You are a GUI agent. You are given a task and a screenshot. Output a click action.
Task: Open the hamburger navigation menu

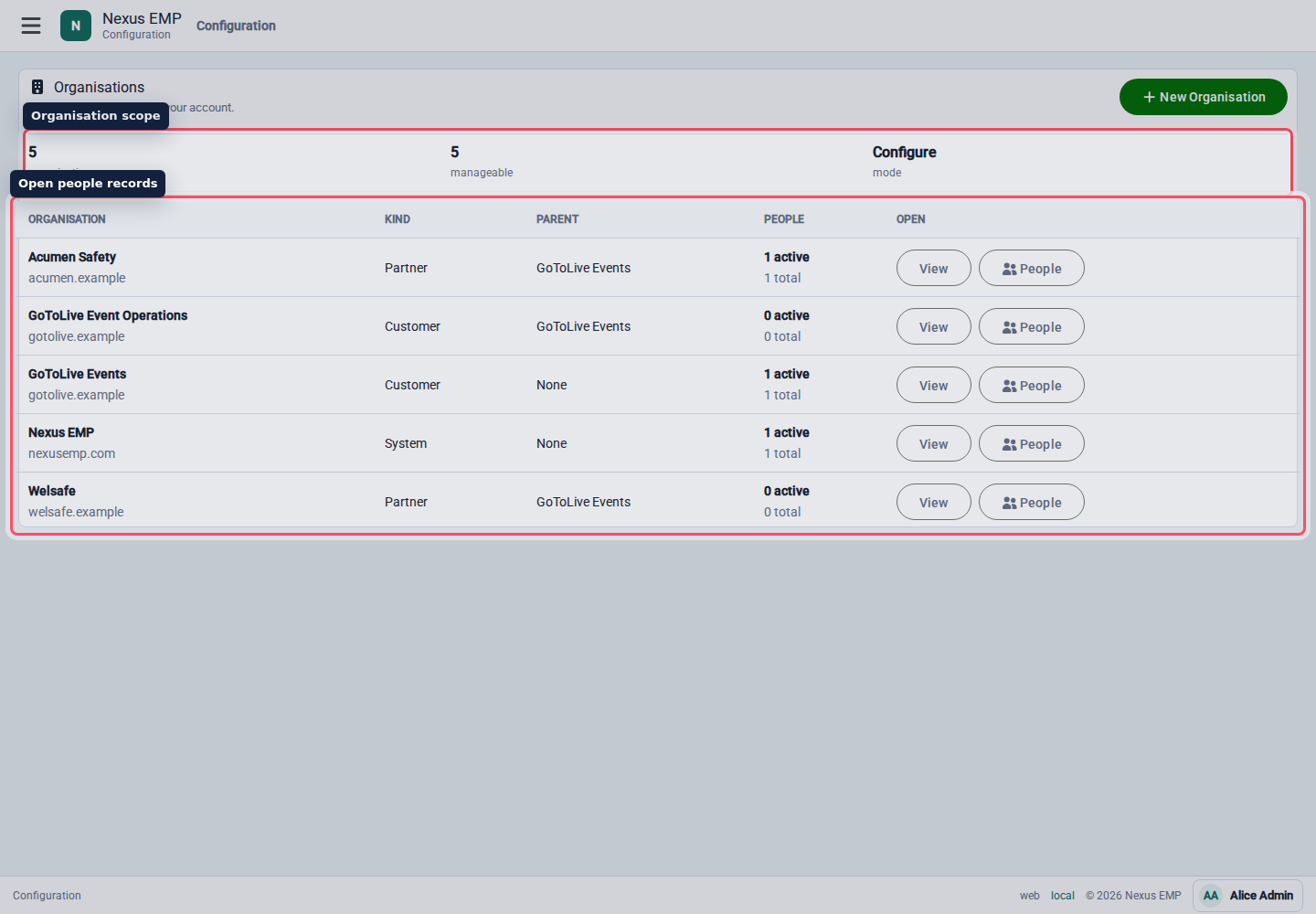[x=31, y=26]
